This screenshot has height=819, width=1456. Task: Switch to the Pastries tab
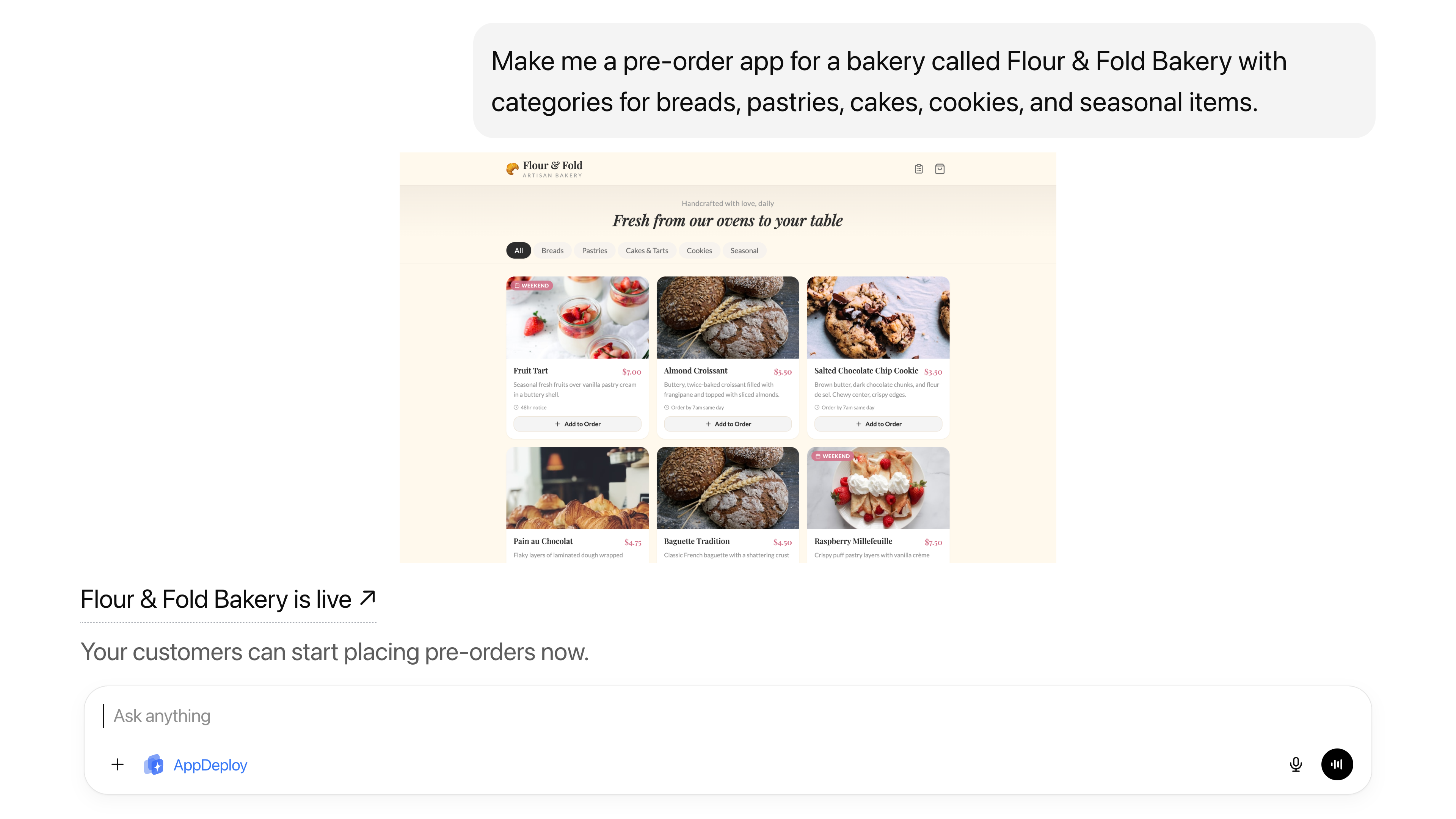tap(594, 250)
